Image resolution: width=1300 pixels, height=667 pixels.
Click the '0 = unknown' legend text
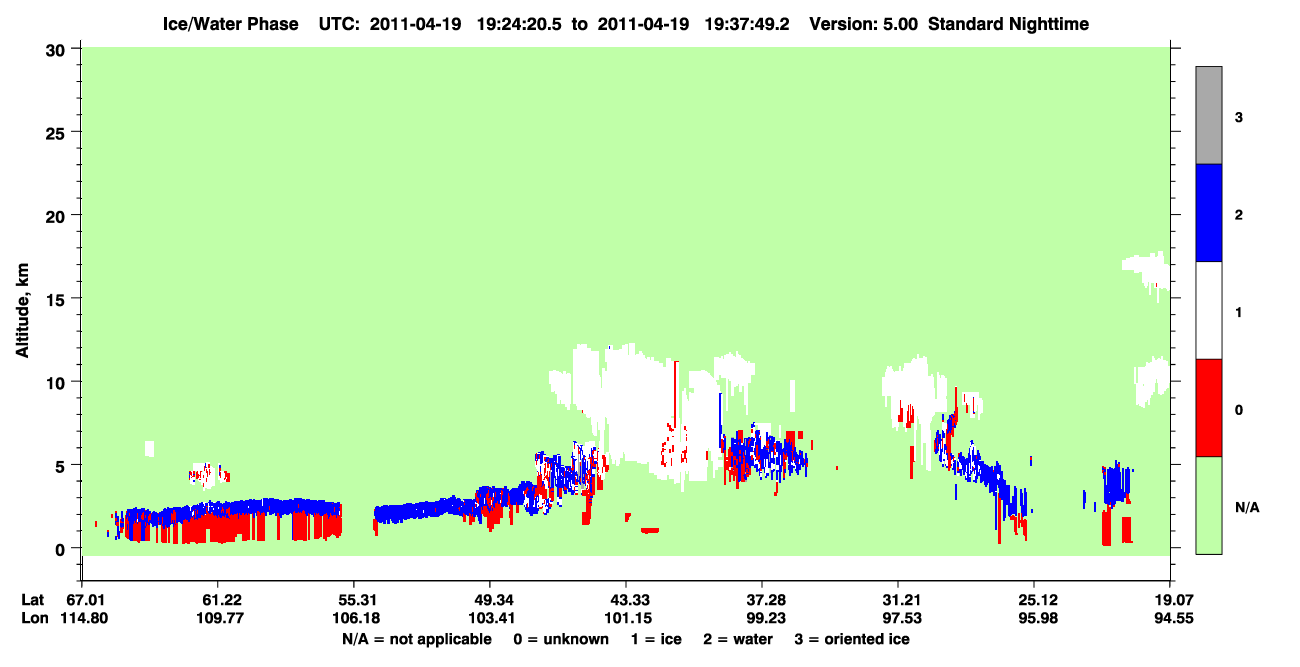[x=560, y=639]
